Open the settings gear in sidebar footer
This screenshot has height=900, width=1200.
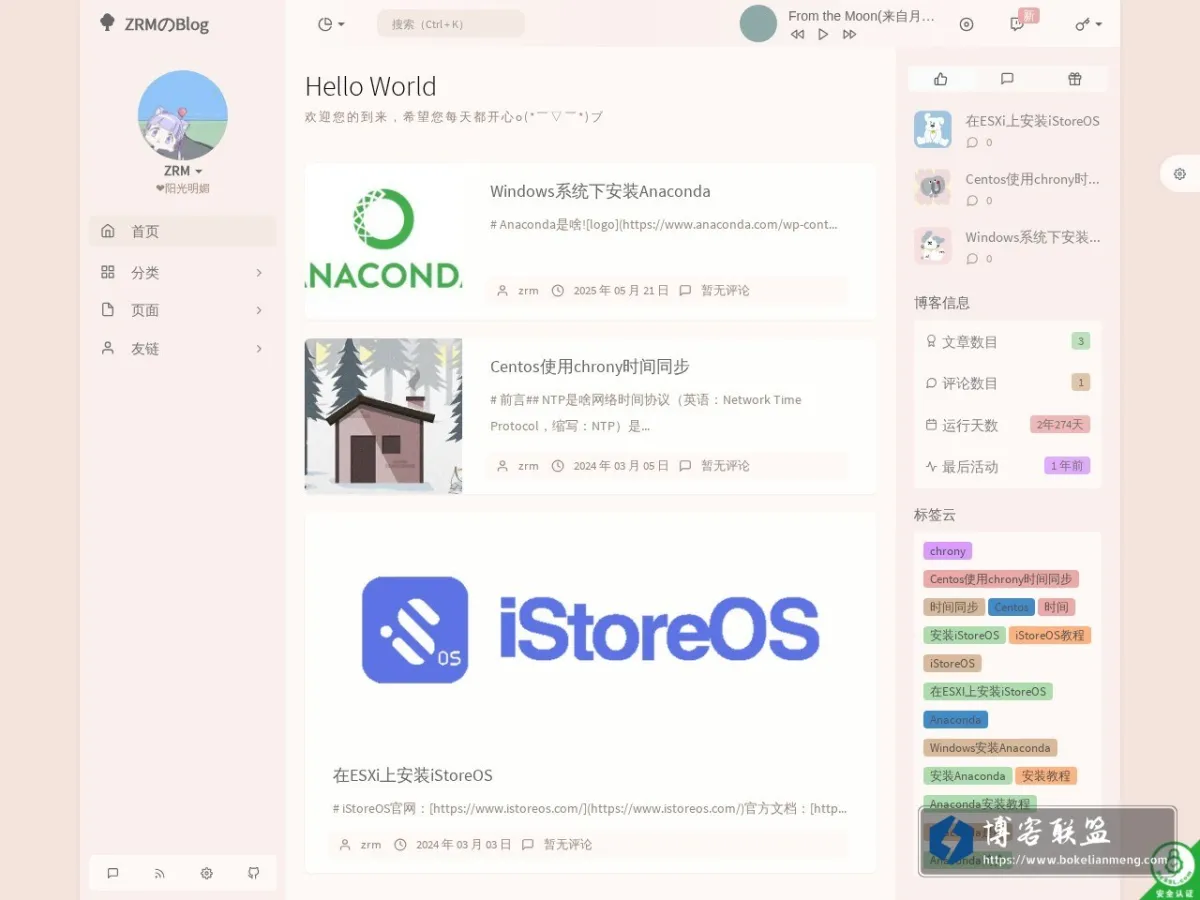click(207, 873)
